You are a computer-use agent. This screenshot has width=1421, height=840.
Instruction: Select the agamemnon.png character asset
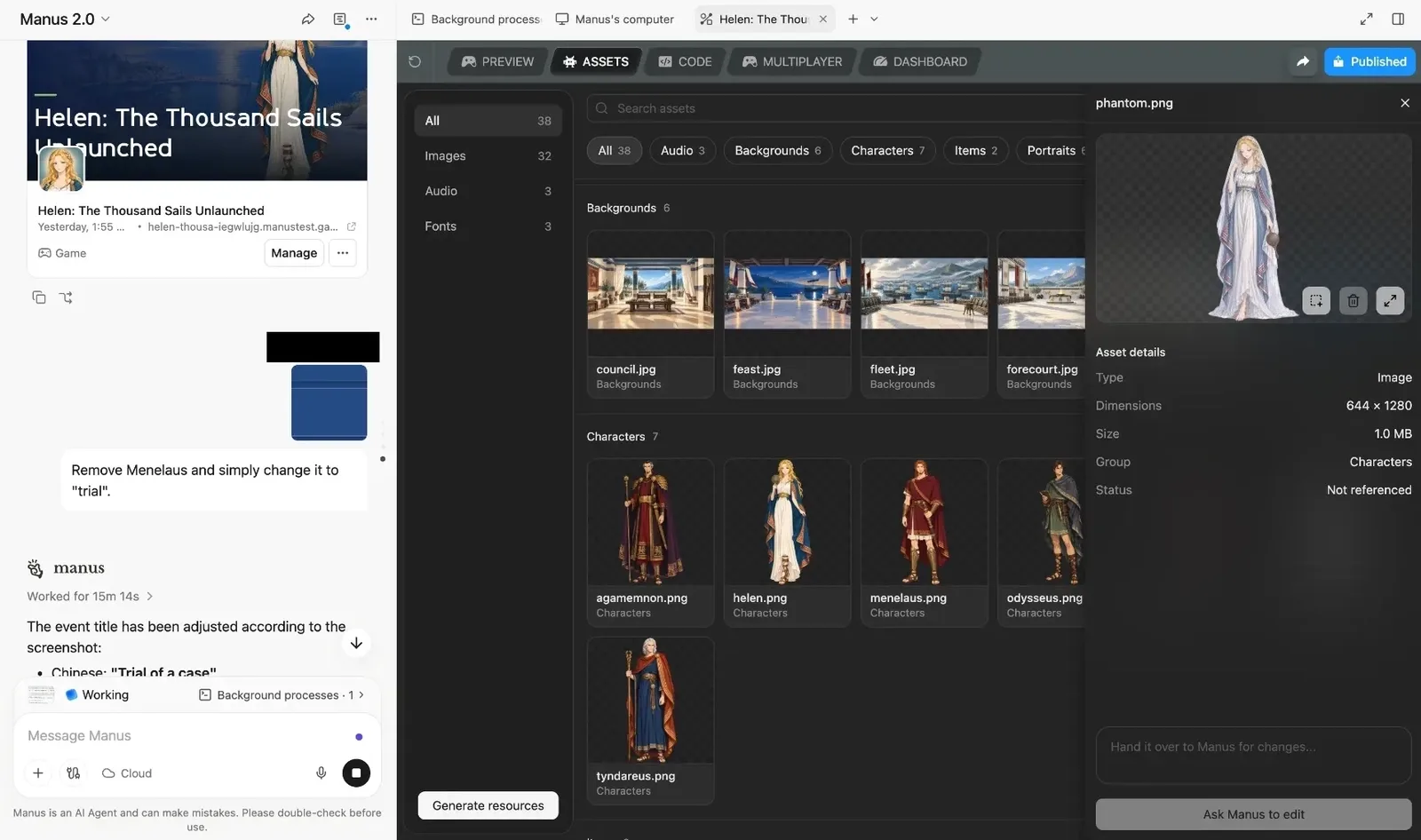[650, 542]
